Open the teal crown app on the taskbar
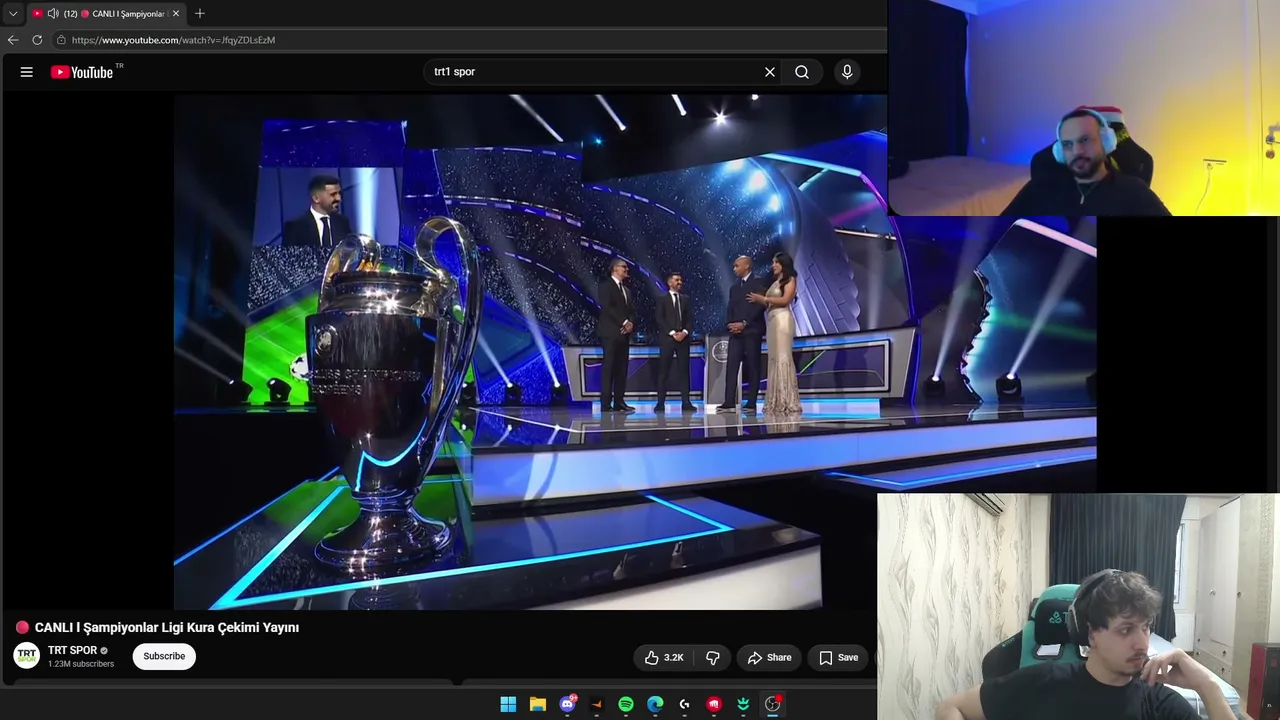 tap(743, 704)
